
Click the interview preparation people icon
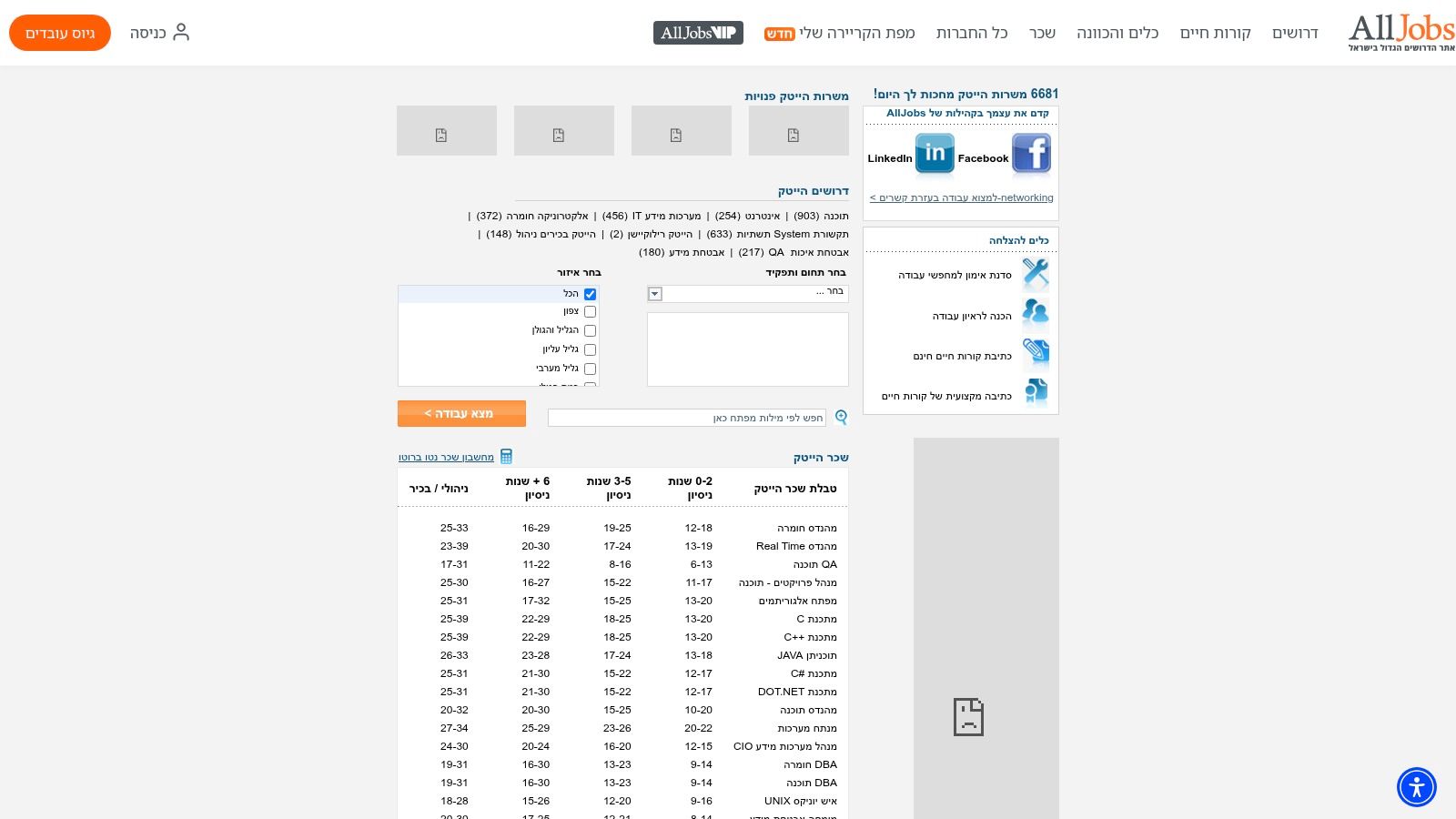(1036, 314)
